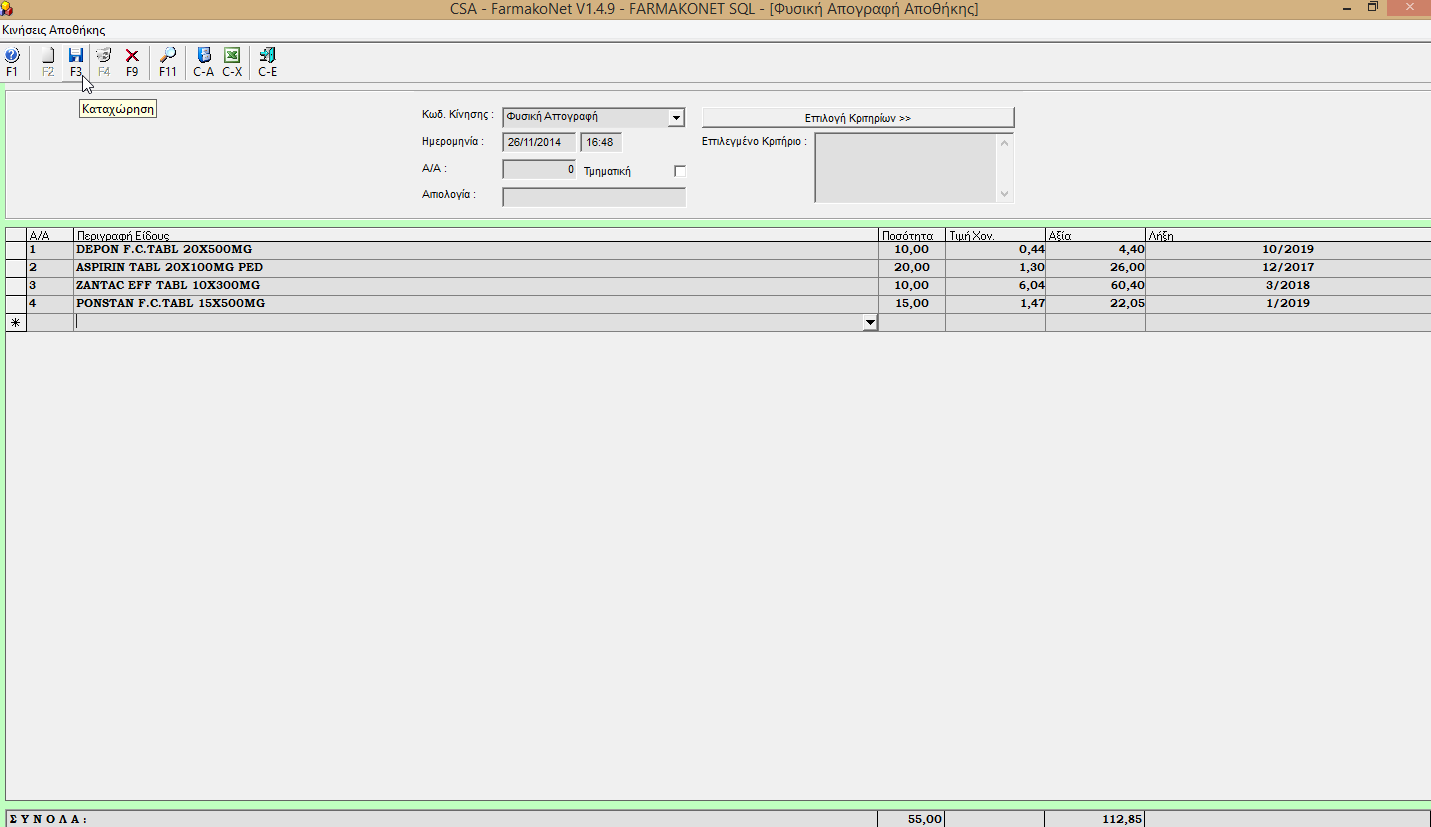Click value 60,40 in ZANTAC row
The image size is (1431, 827).
tap(1095, 286)
